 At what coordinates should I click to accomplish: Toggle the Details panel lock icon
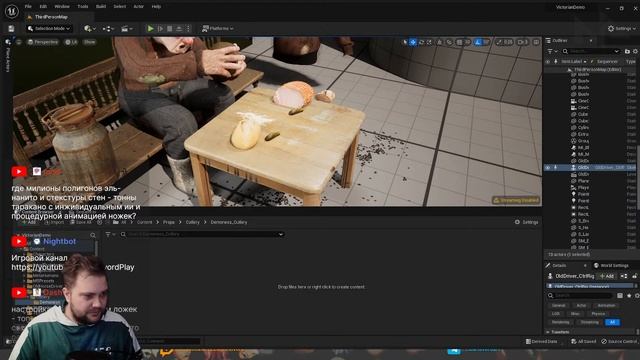pos(635,276)
